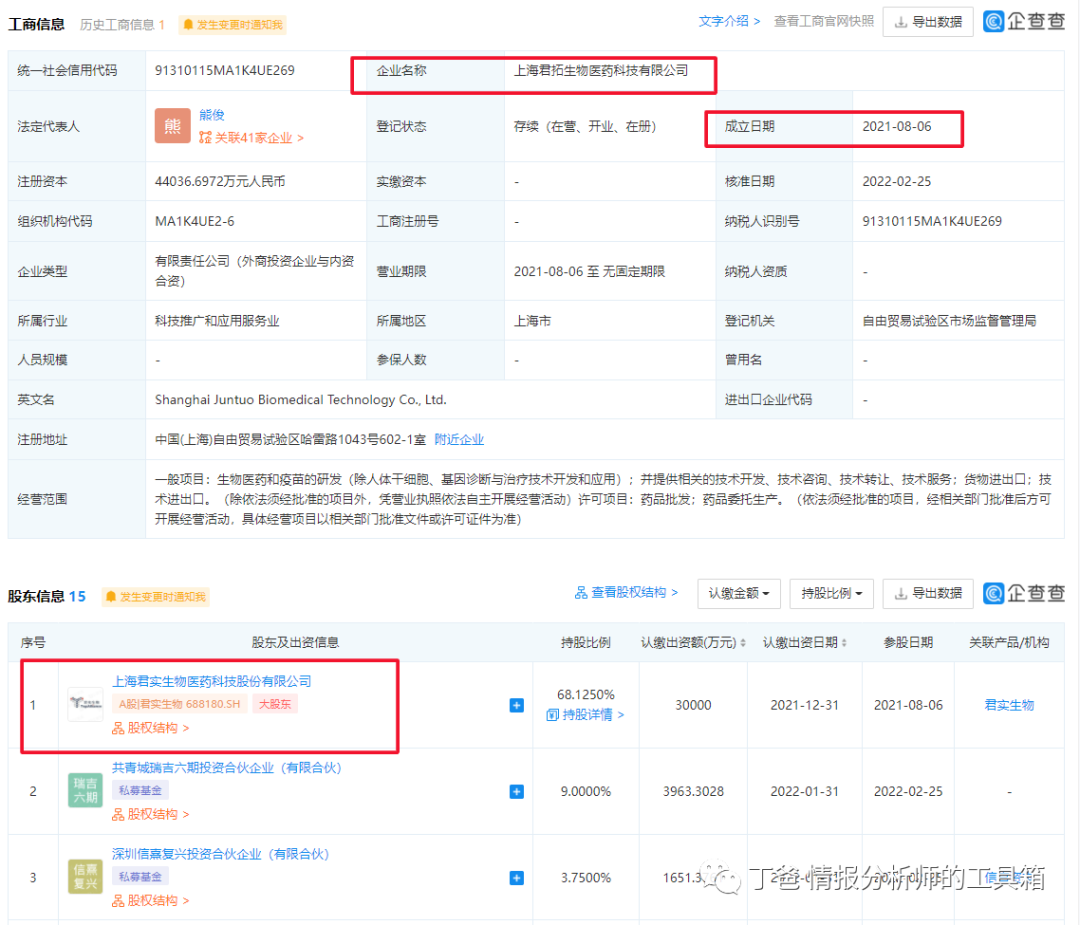Click shareholder count 15 next to 股东信息

77,596
